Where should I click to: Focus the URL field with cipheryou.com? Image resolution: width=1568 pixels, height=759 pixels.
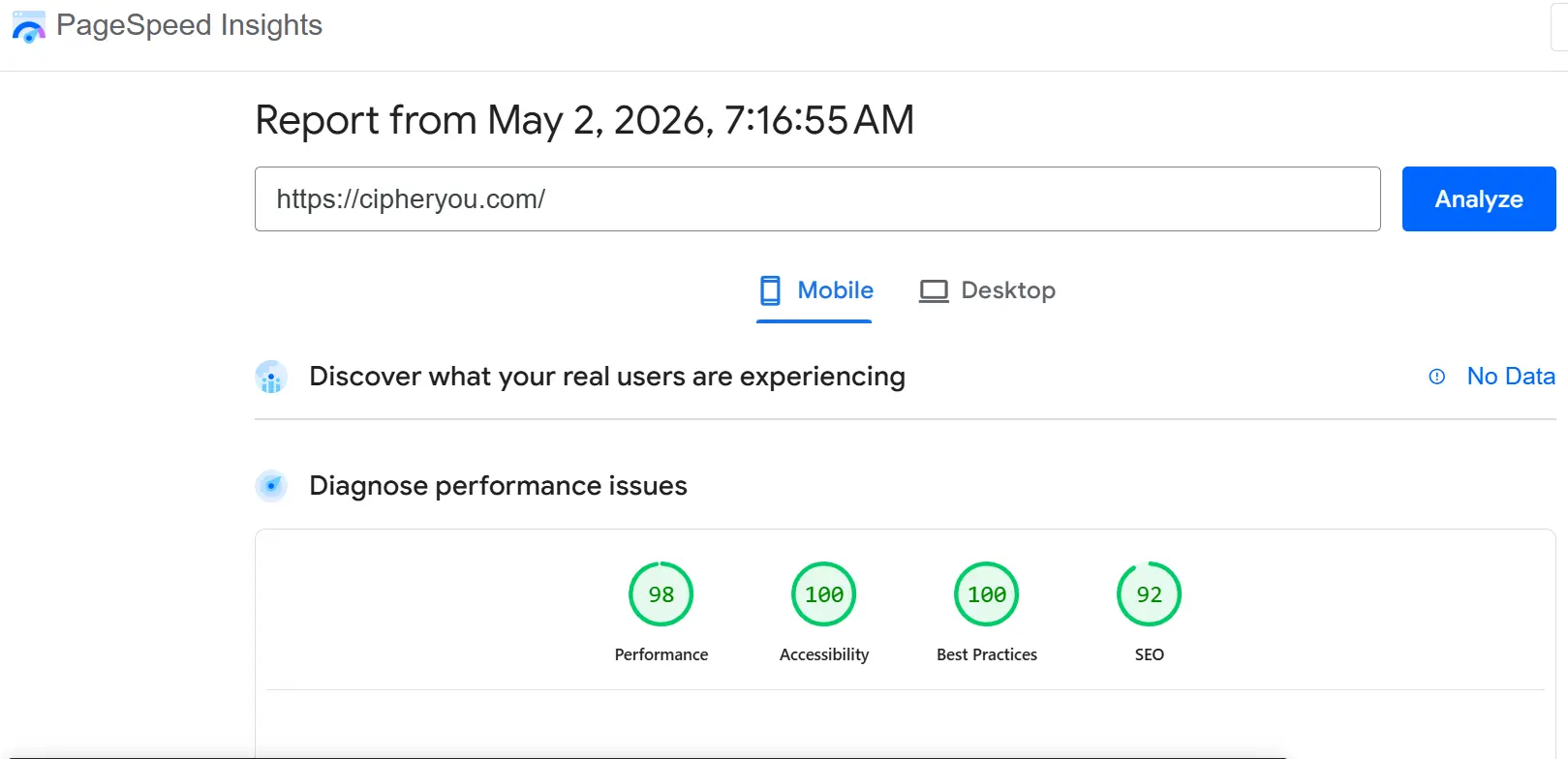817,198
